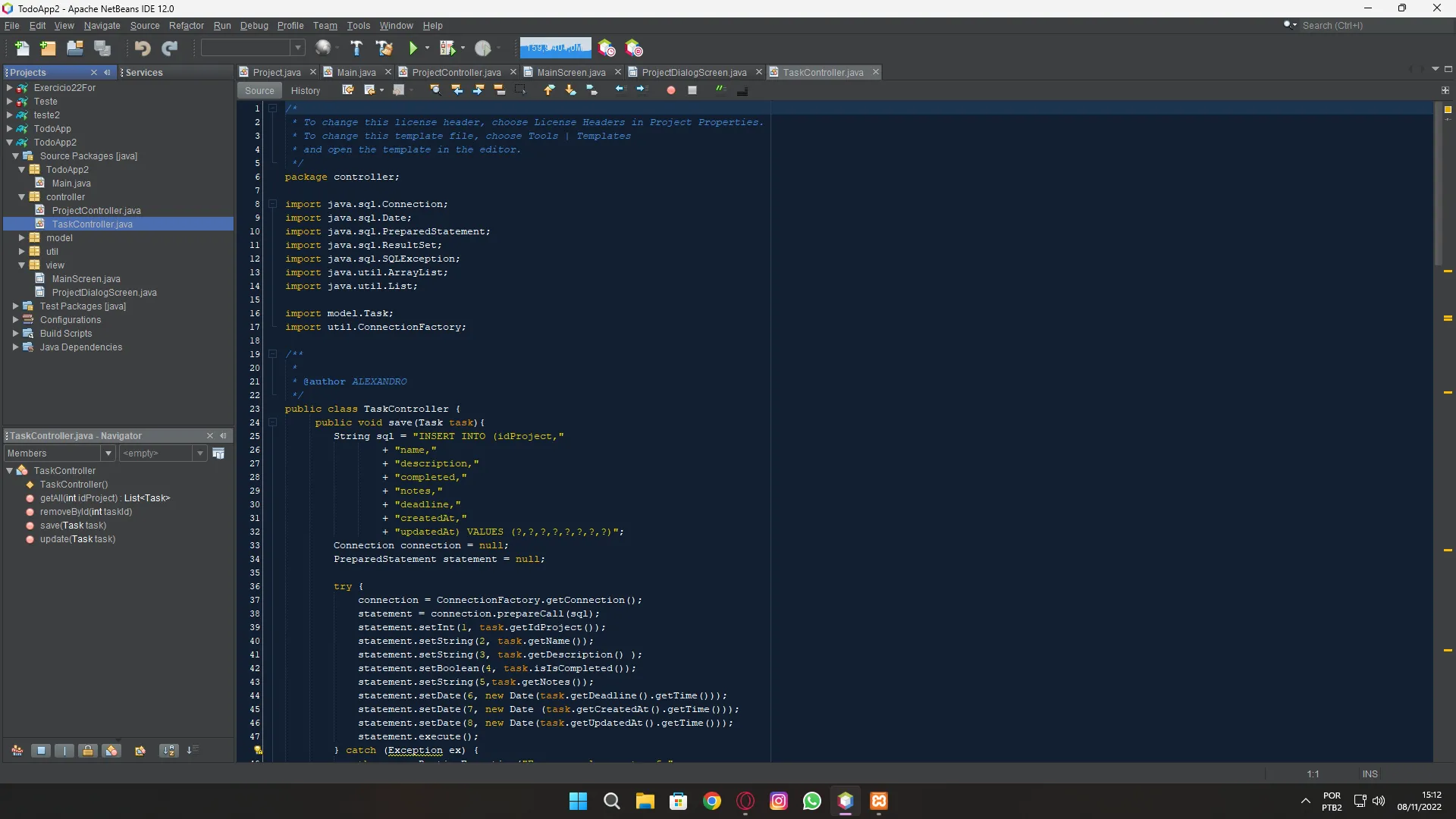Viewport: 1456px width, 819px height.
Task: Jump to Next Bookmark icon
Action: 570,90
